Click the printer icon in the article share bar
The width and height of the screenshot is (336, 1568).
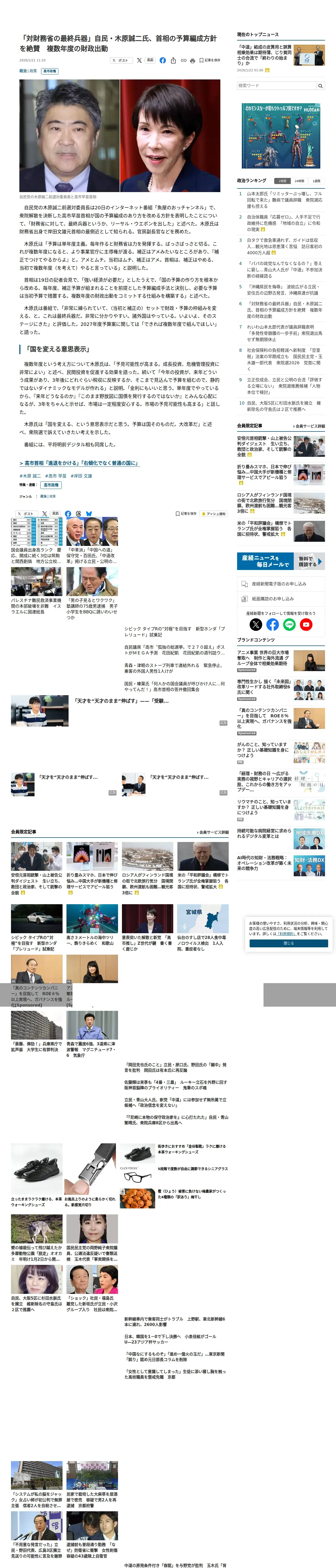point(193,61)
